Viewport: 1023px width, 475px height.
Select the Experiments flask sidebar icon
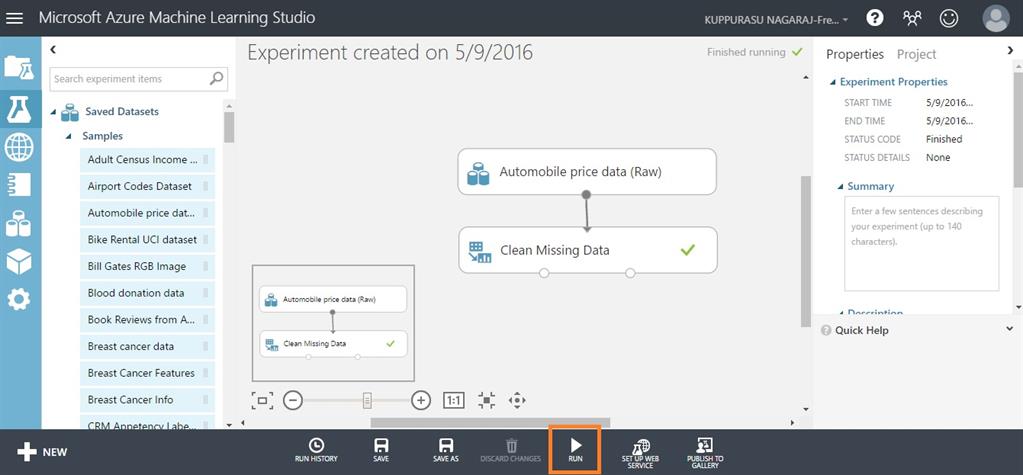pyautogui.click(x=19, y=109)
